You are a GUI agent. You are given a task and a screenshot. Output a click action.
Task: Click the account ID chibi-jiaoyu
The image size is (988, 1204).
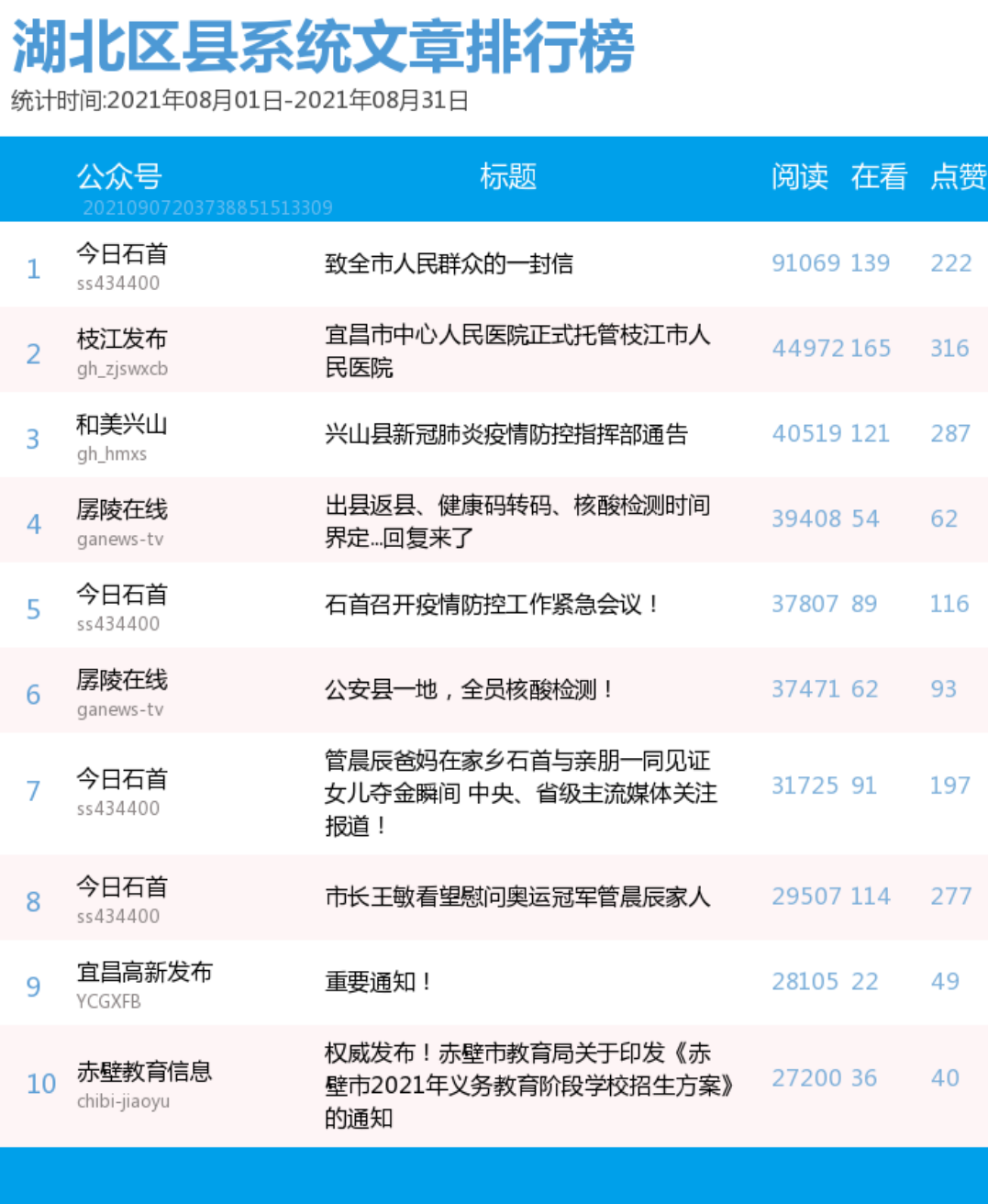[123, 1100]
